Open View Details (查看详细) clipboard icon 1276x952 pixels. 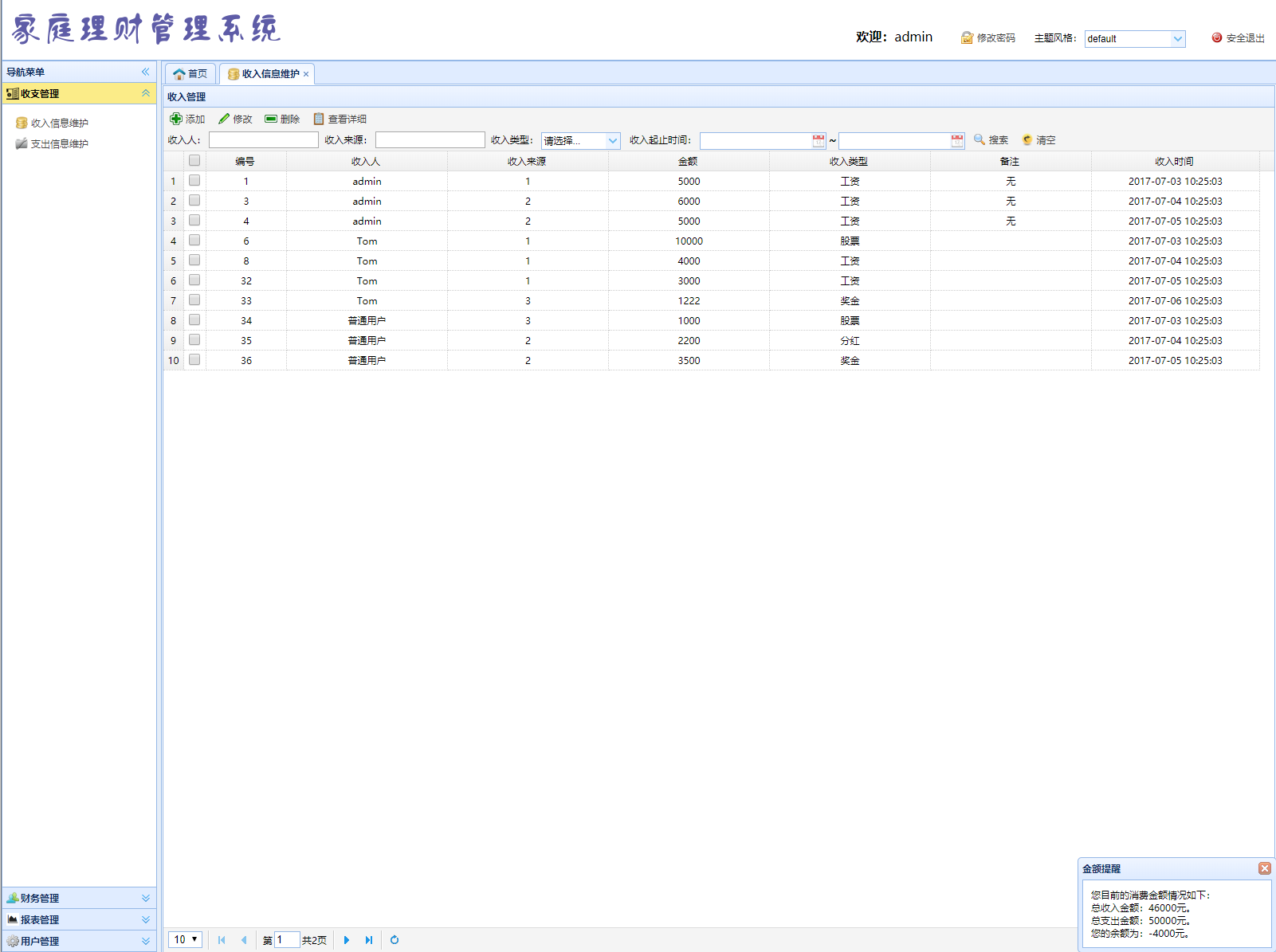click(319, 119)
